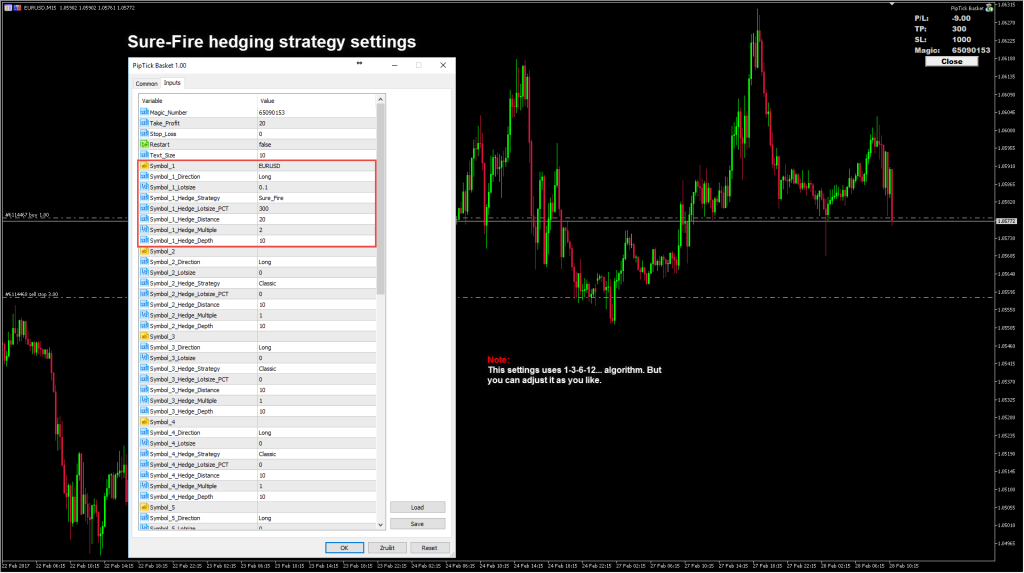Click the Take_Profit value 20
The image size is (1024, 573).
(262, 123)
